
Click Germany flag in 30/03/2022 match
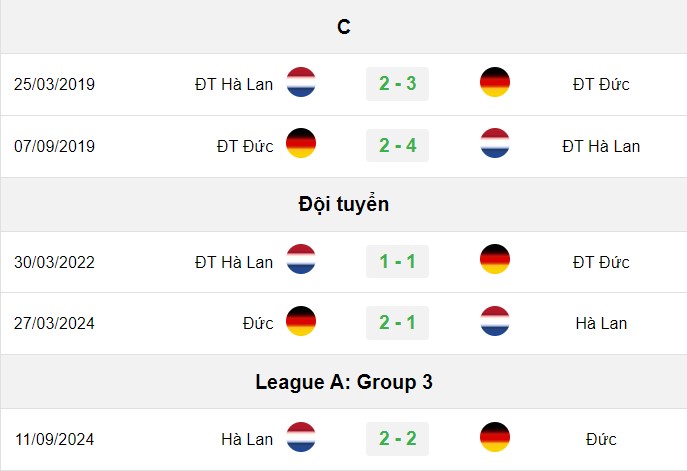[495, 259]
